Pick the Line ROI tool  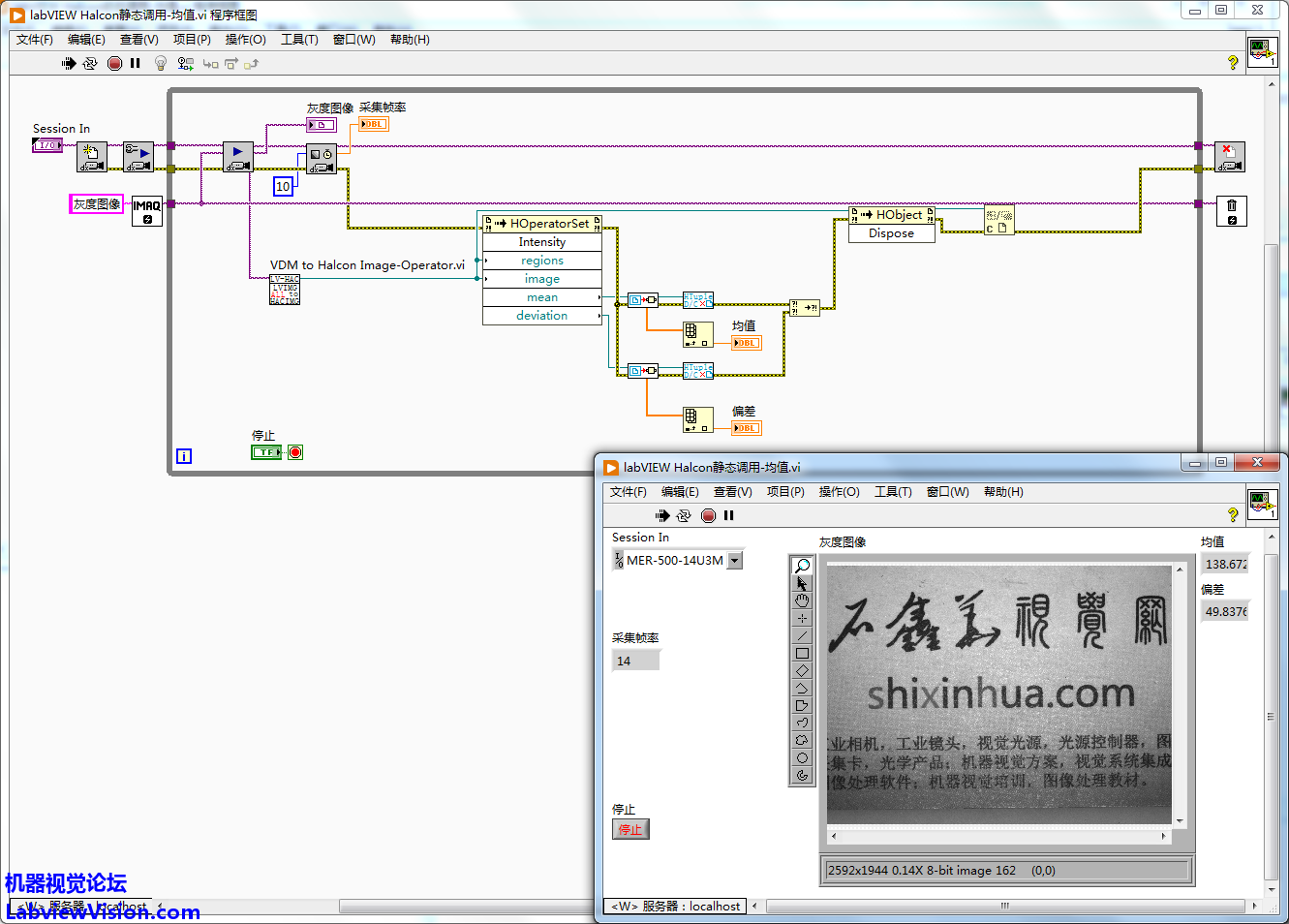coord(802,635)
